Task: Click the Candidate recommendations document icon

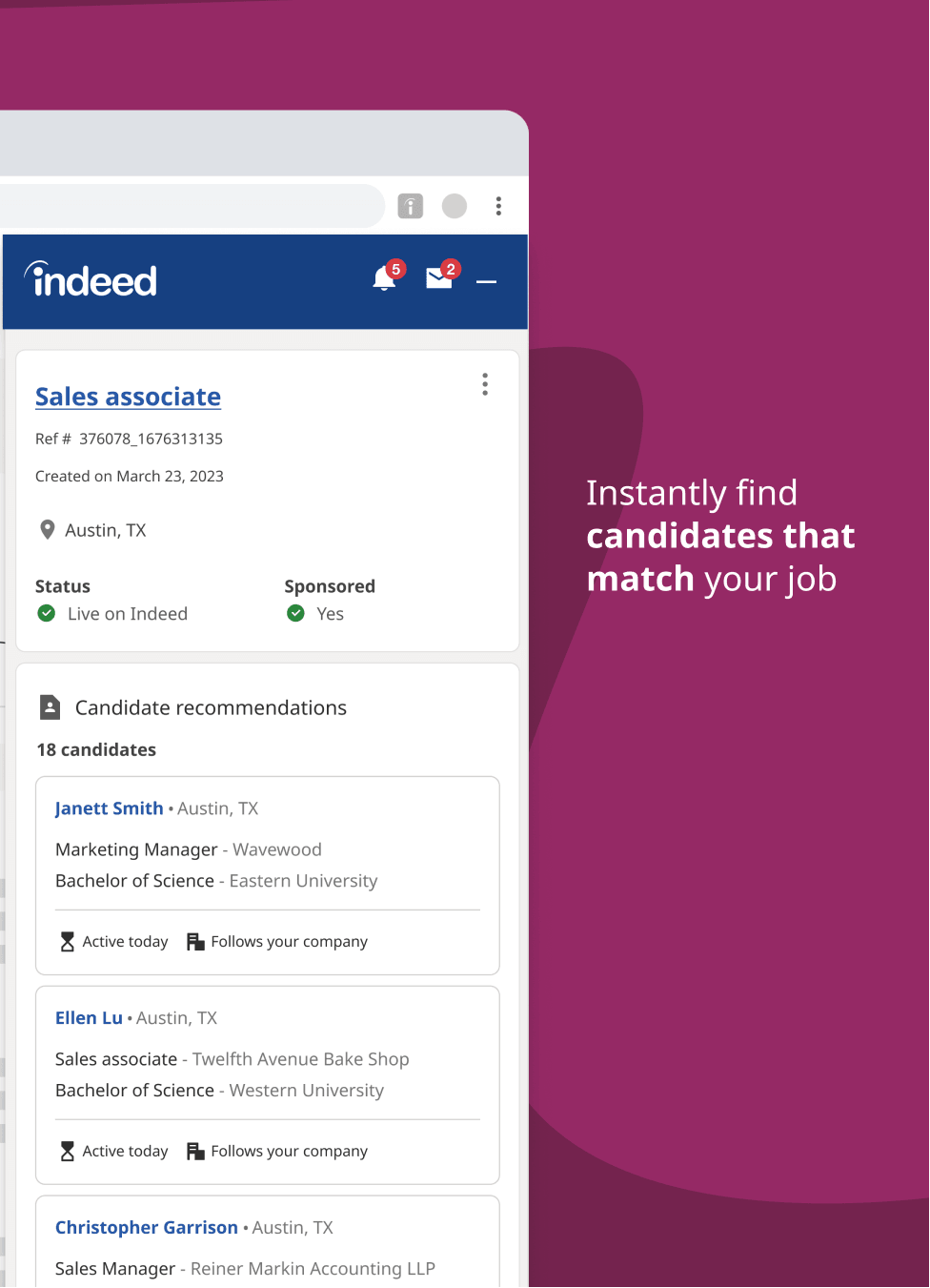Action: click(51, 706)
